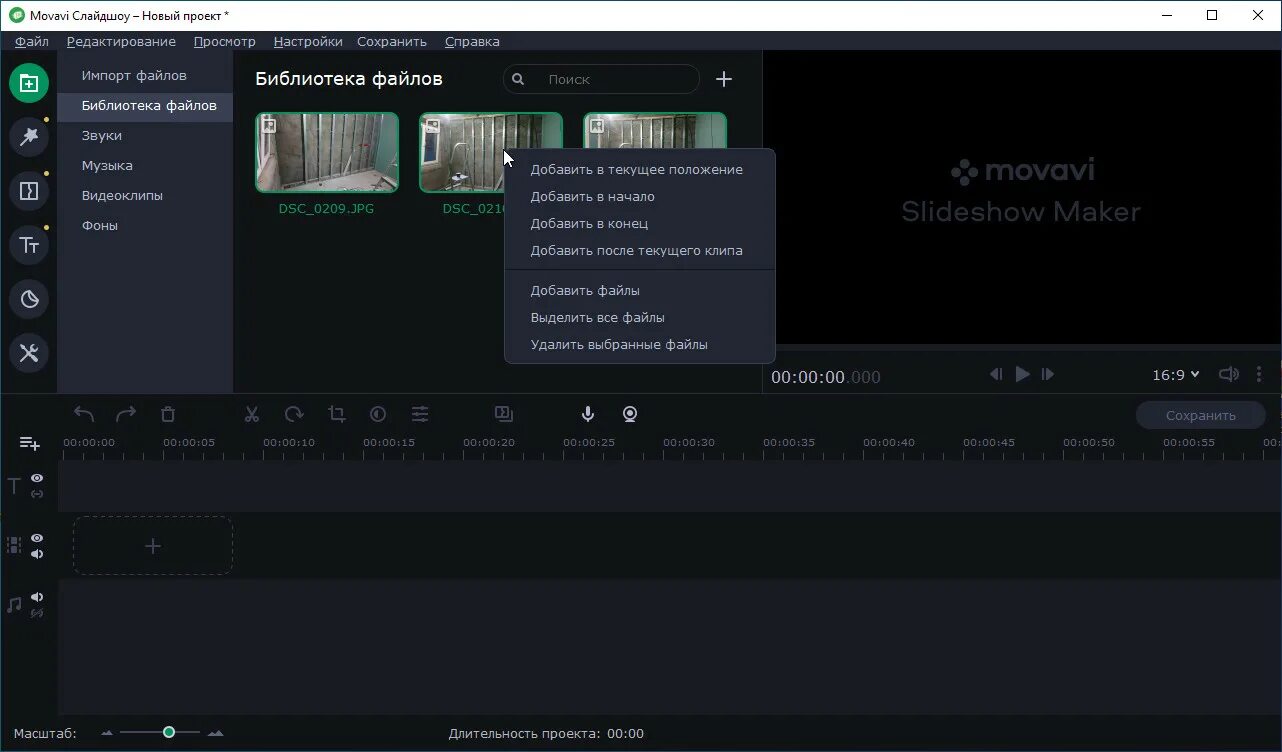Click the zoom in timeline icon

coord(215,733)
